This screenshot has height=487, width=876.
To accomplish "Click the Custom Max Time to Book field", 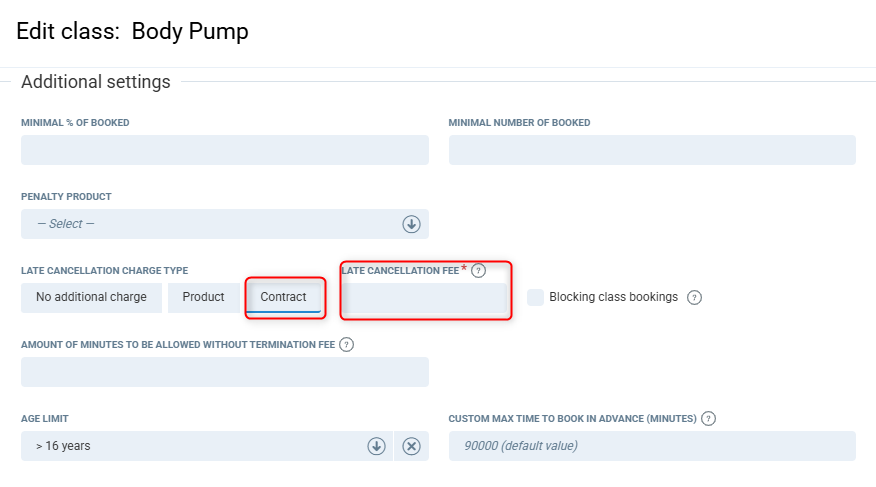I will click(x=652, y=446).
